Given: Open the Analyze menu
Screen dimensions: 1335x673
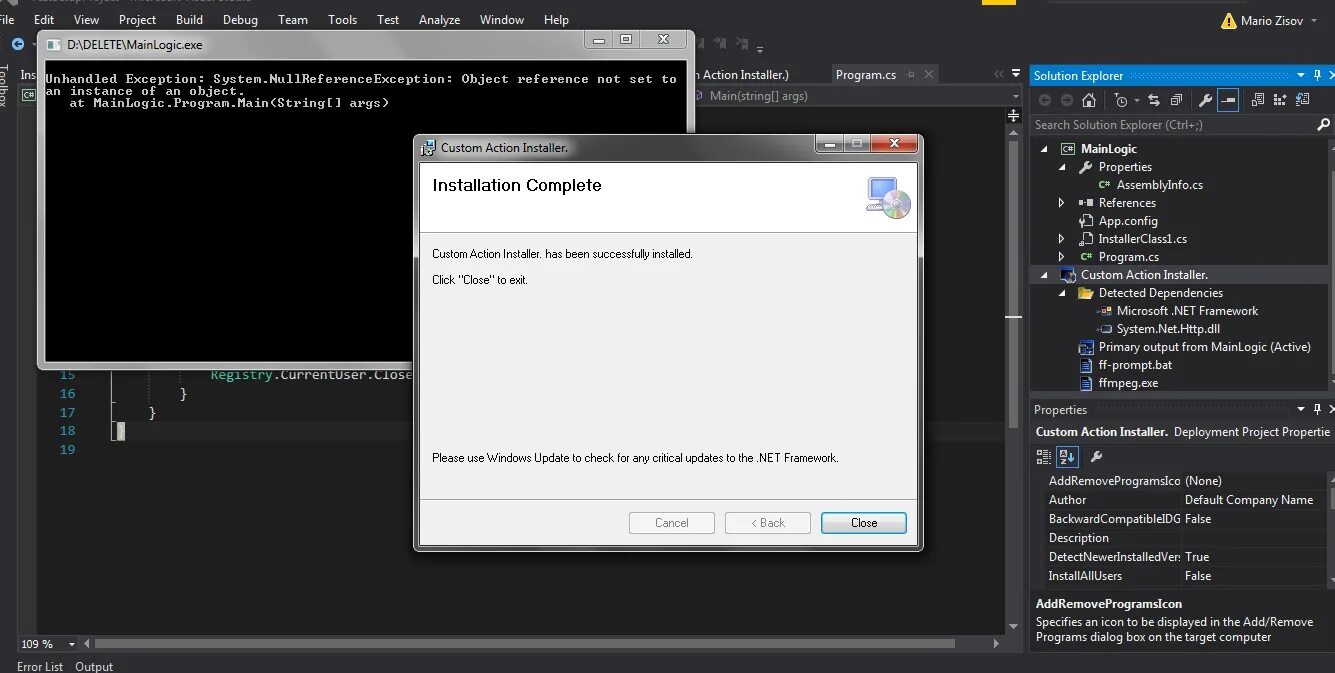Looking at the screenshot, I should [x=439, y=19].
